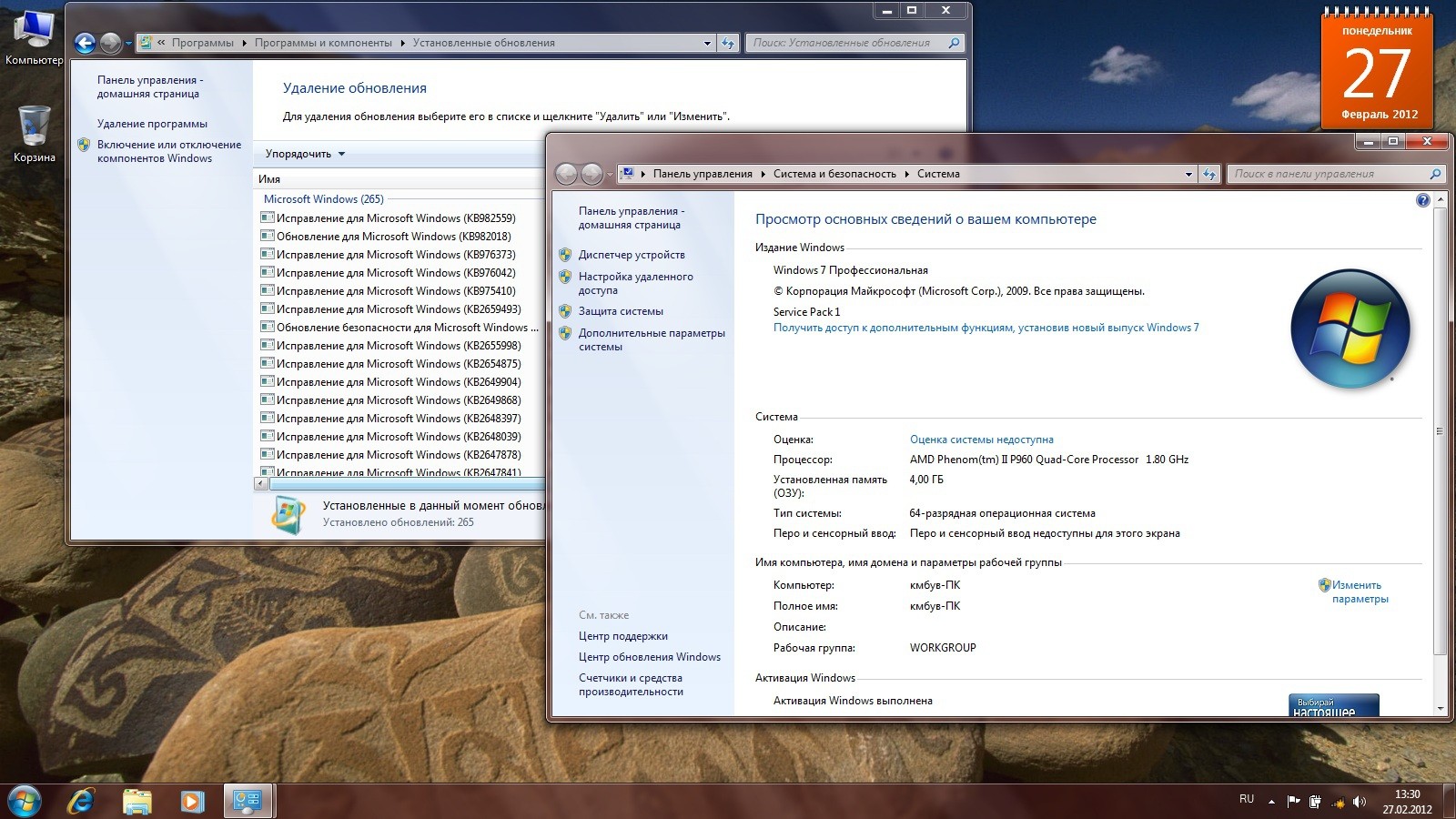The image size is (1456, 819).
Task: Select the update icon for KB2659493
Action: coord(268,308)
